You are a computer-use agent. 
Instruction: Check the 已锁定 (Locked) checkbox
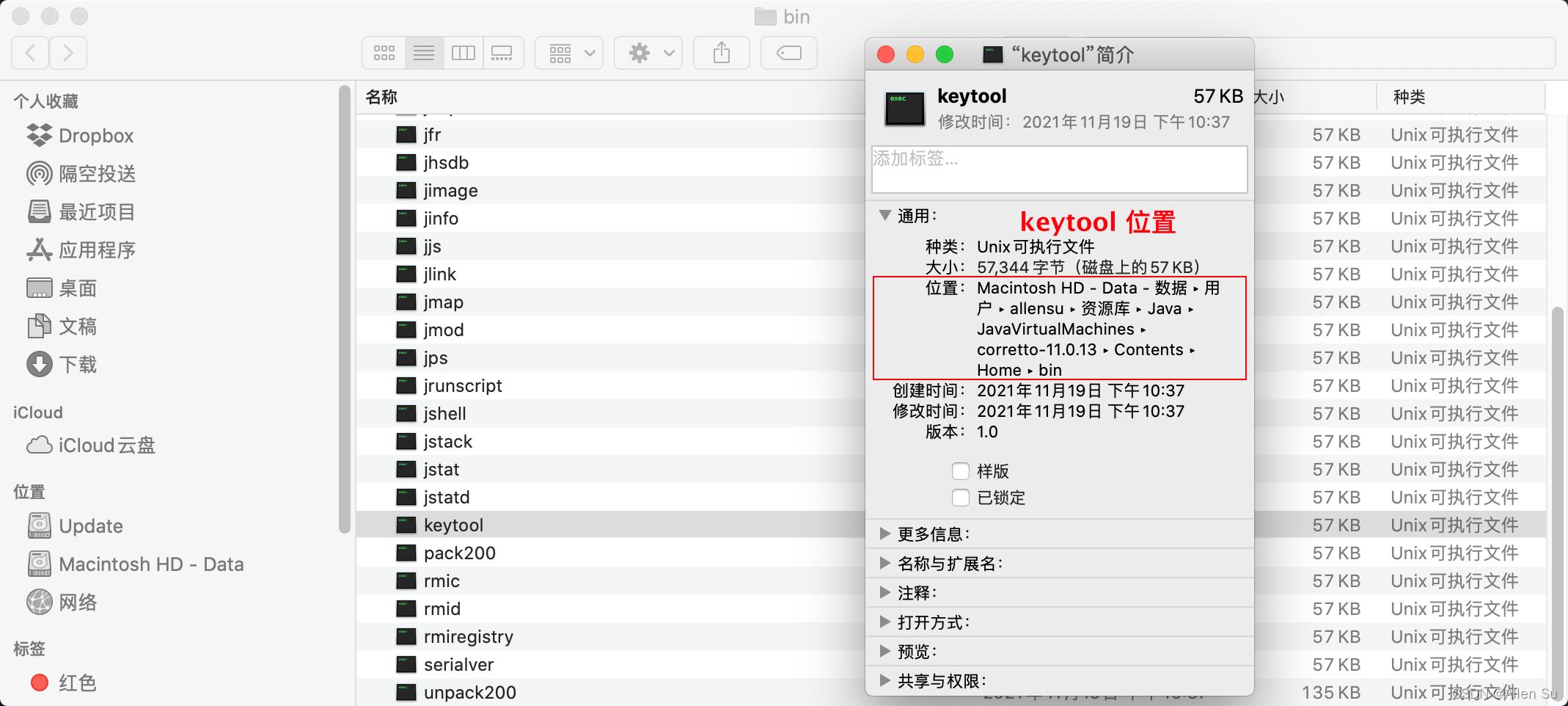961,498
